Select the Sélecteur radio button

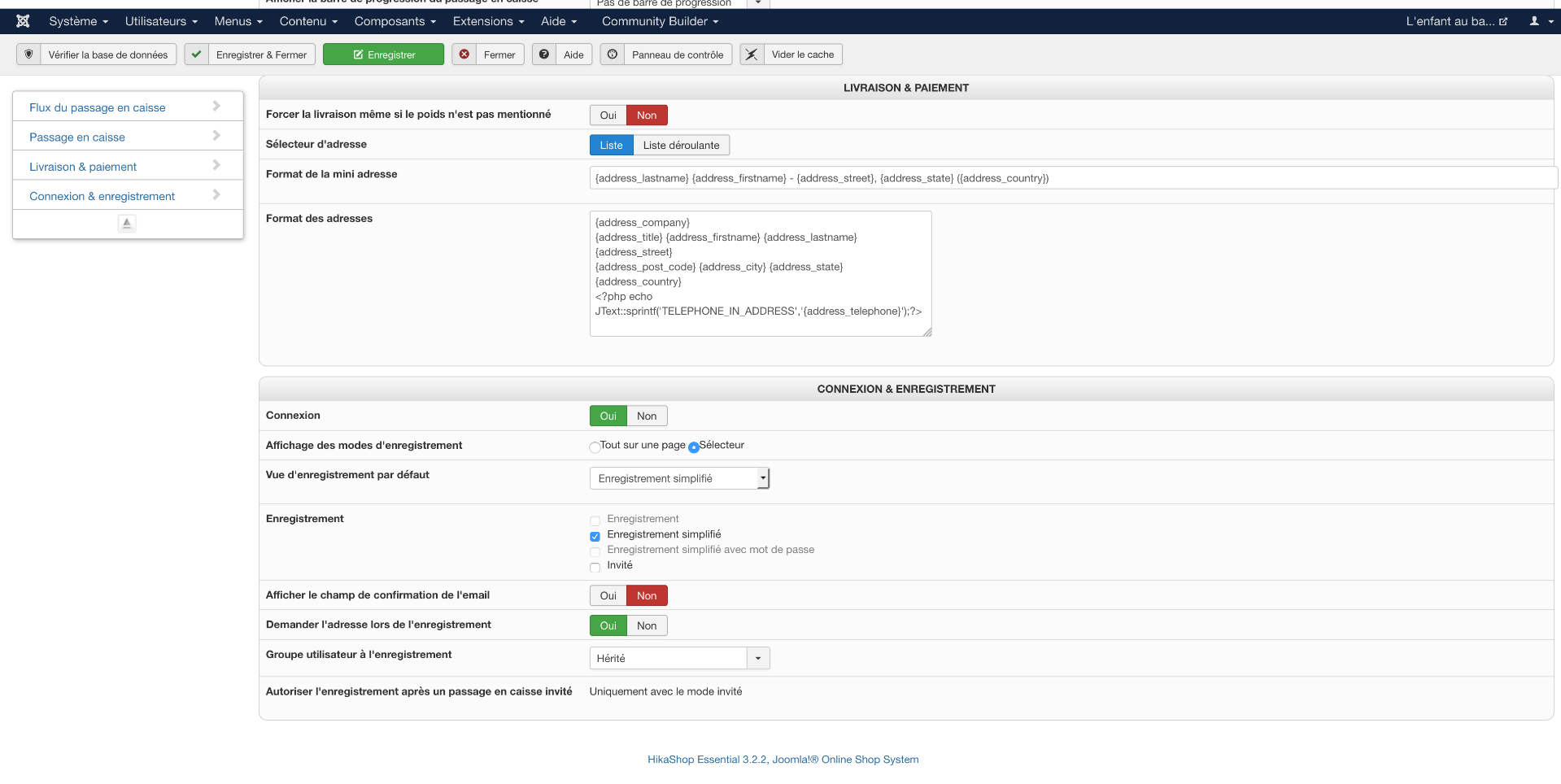click(x=694, y=446)
